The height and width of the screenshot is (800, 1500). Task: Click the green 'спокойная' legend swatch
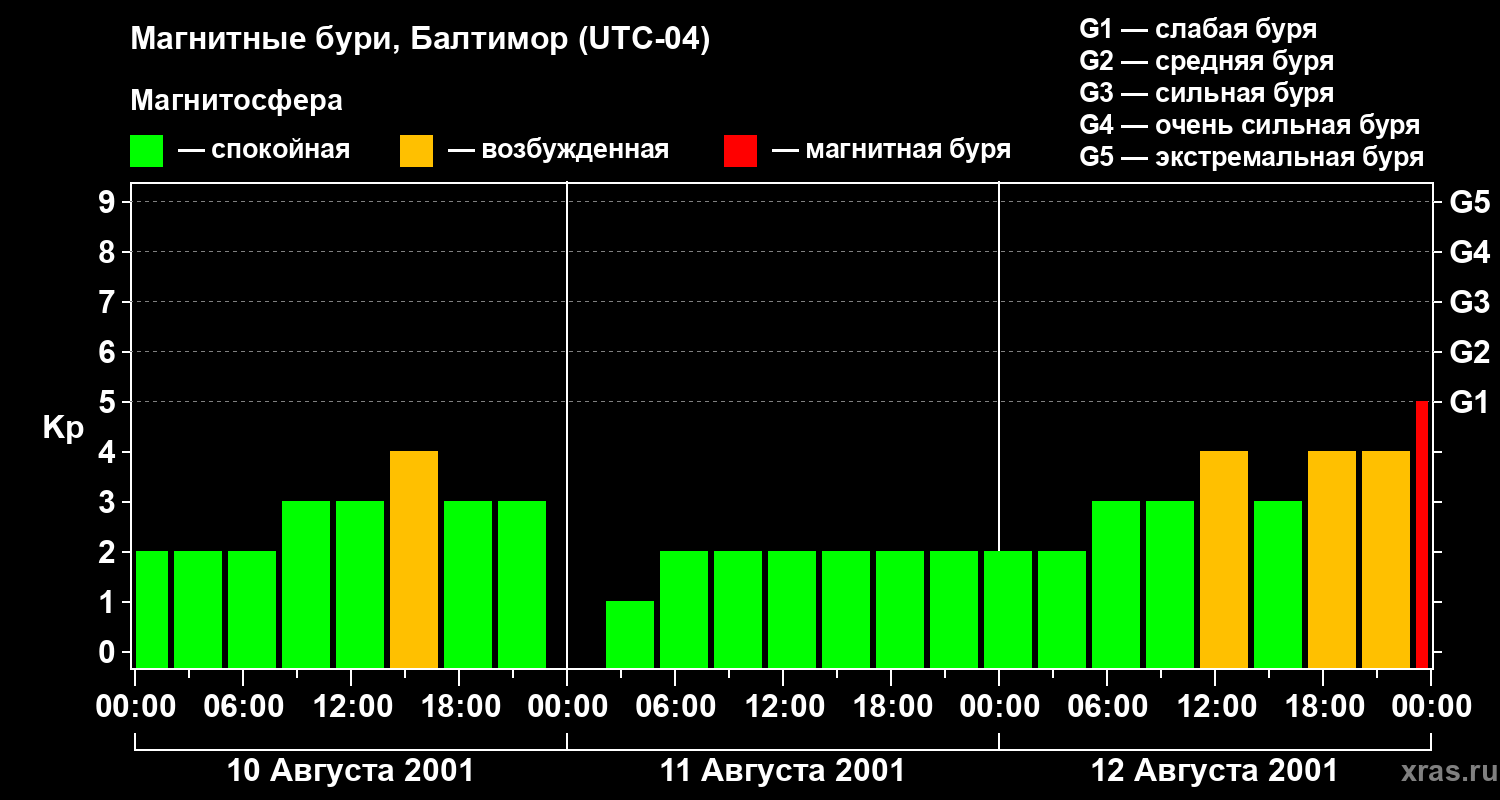tap(146, 151)
